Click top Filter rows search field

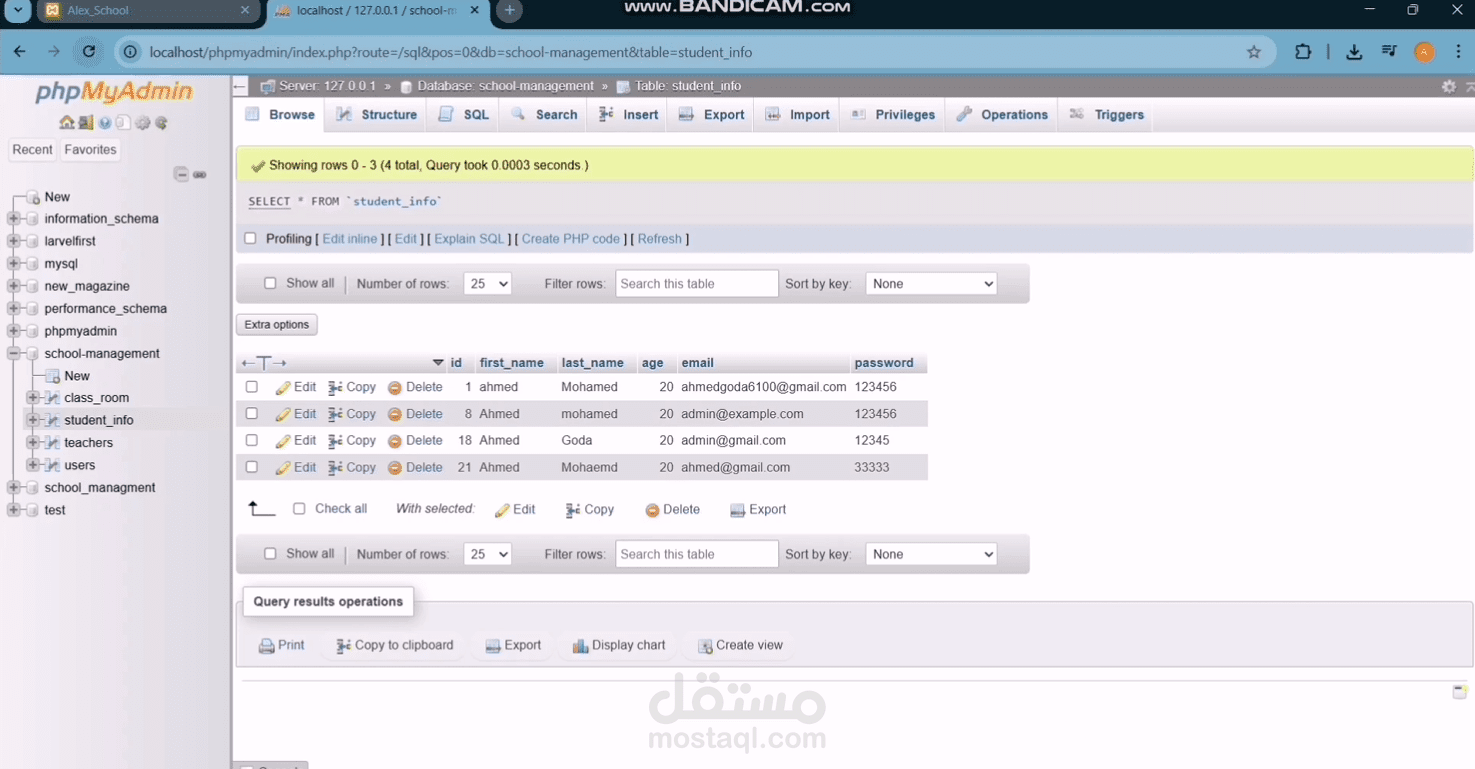(x=697, y=284)
